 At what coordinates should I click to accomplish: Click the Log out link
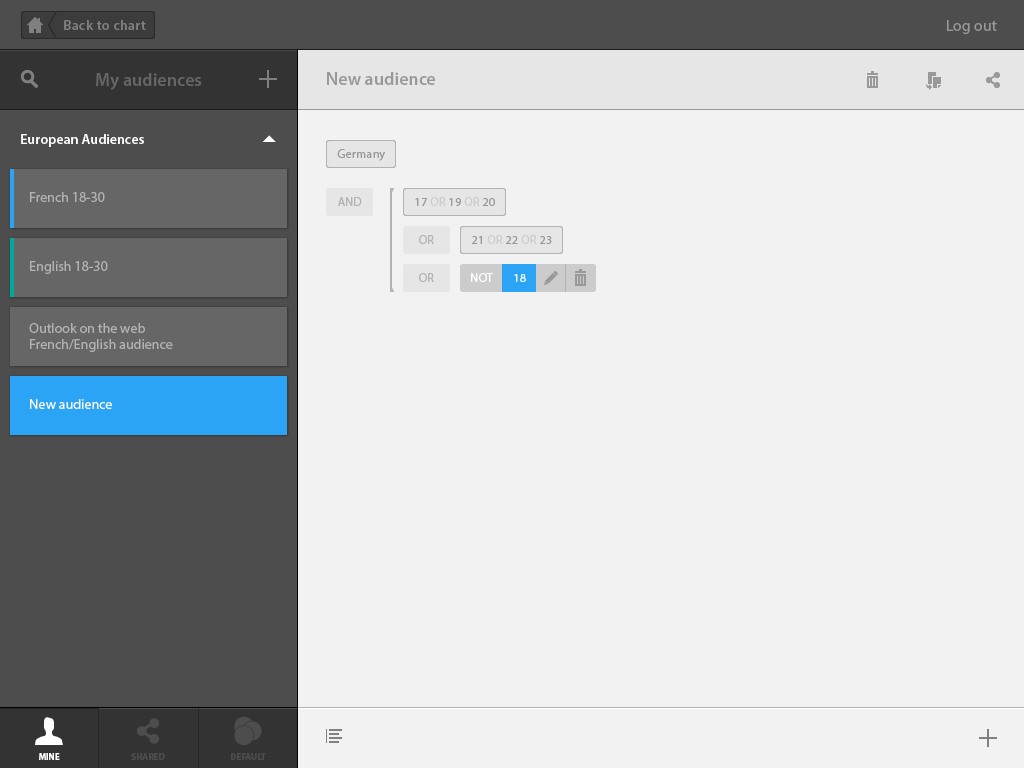point(970,25)
